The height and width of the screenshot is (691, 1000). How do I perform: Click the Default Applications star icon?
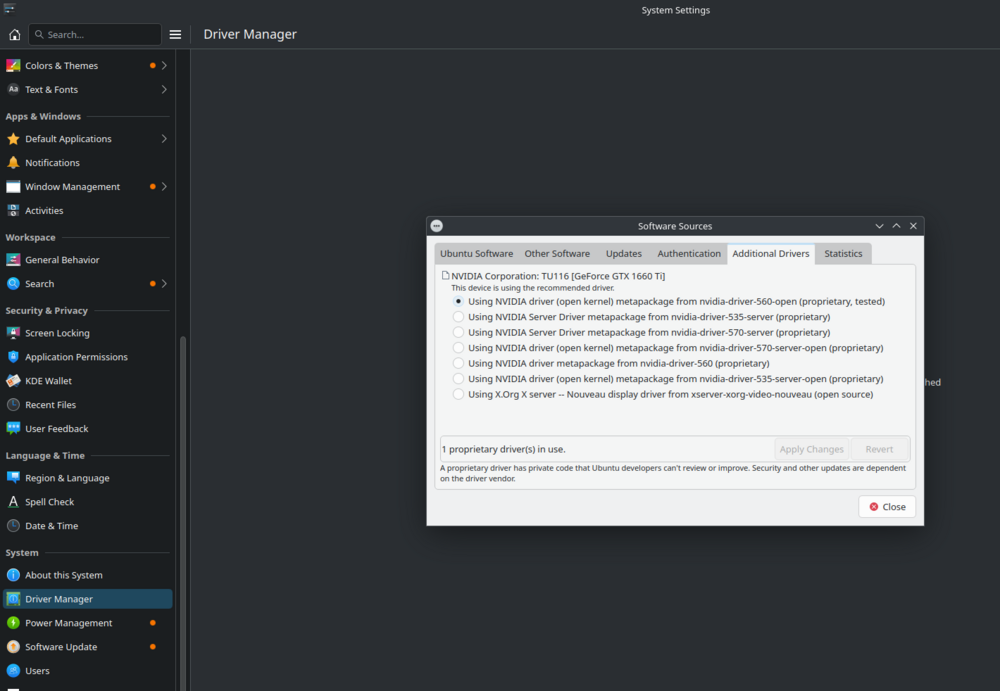click(x=13, y=138)
